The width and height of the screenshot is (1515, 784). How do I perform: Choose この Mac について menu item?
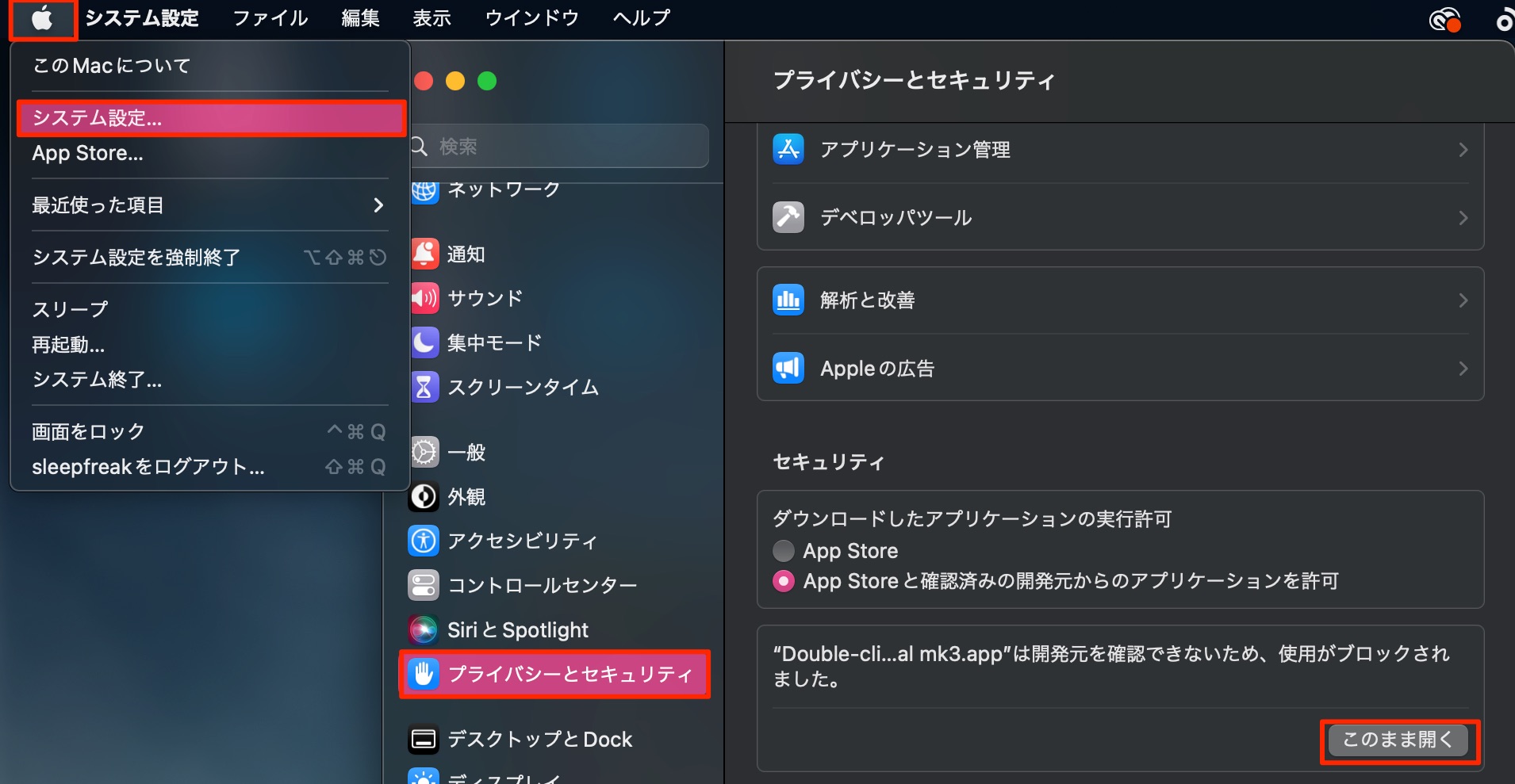point(211,66)
